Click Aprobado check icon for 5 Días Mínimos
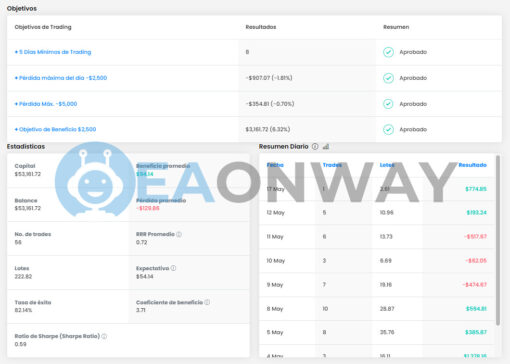510x364 pixels. tap(388, 52)
